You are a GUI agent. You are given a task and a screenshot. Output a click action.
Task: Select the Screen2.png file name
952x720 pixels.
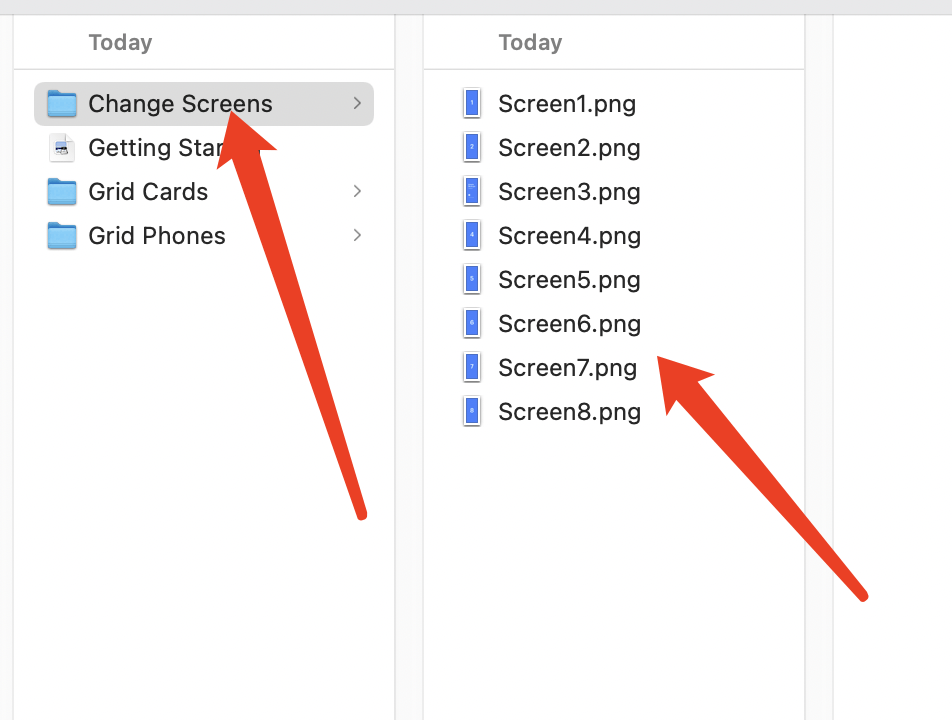coord(569,148)
